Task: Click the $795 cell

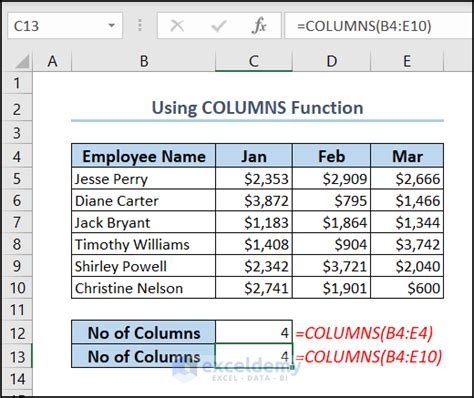Action: [x=332, y=201]
